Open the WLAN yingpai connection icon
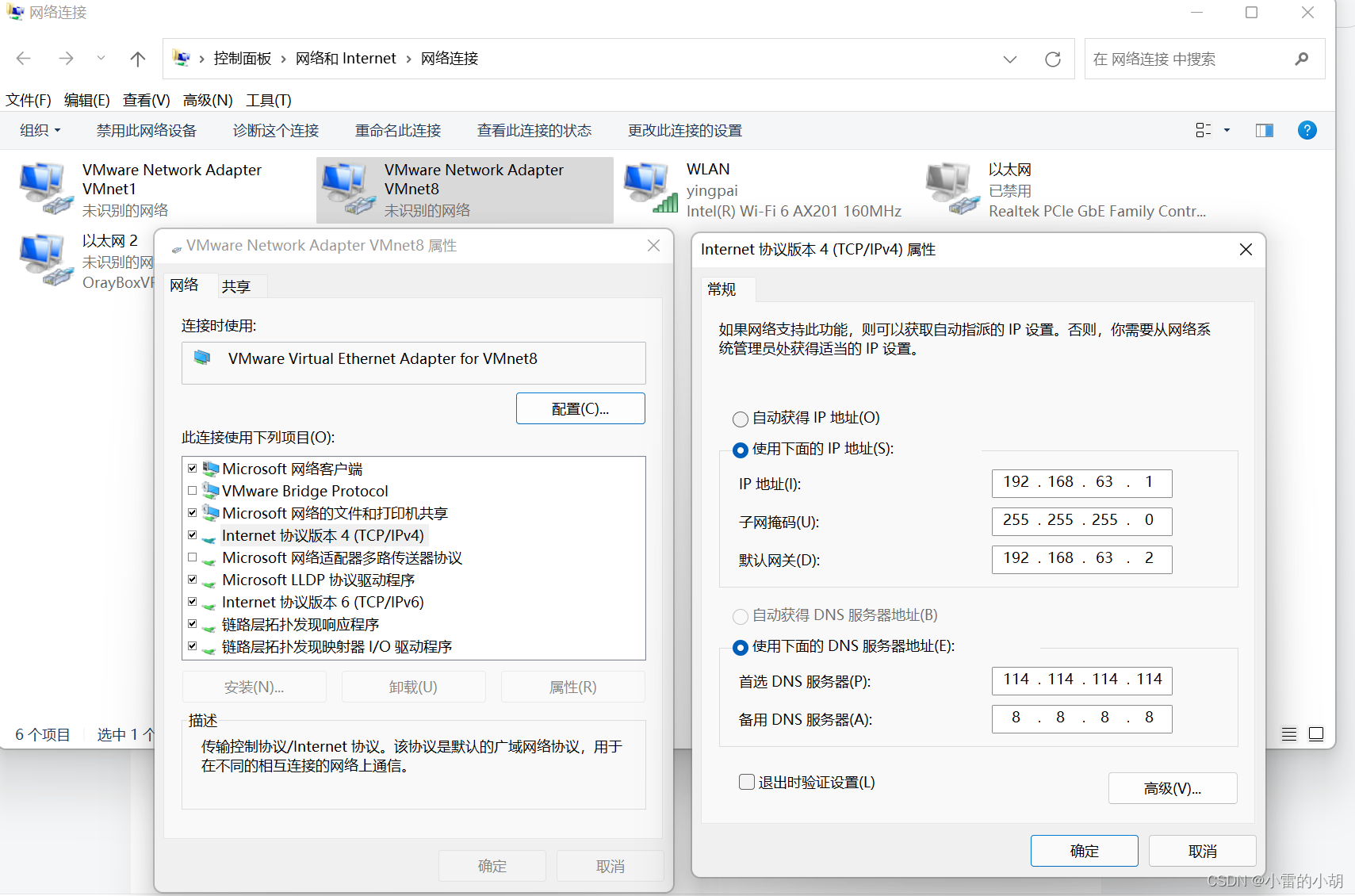Screen dimensions: 1355x896 click(651, 189)
